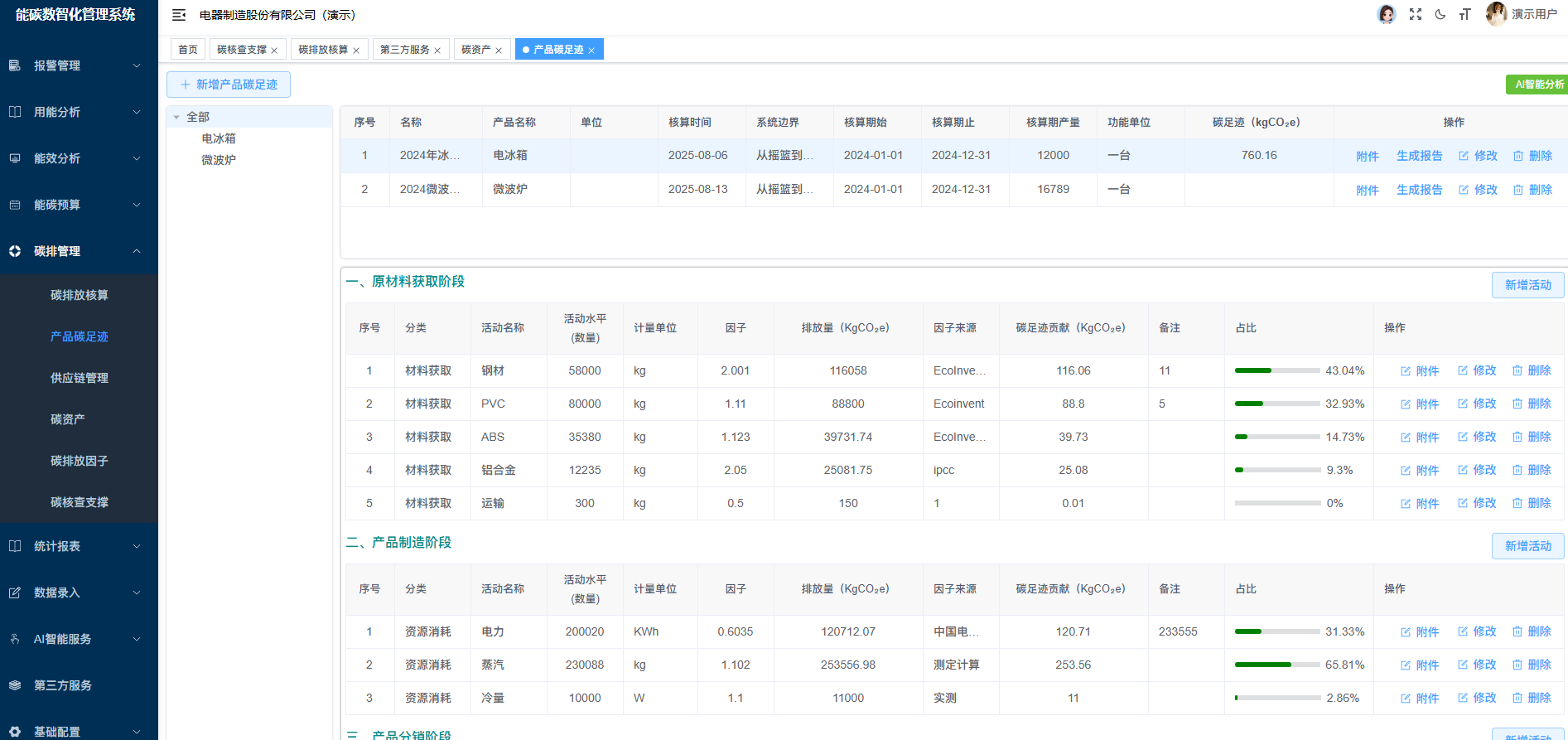Close the 碳核查支撑 tab
Screen dimensions: 1568x740
click(274, 51)
